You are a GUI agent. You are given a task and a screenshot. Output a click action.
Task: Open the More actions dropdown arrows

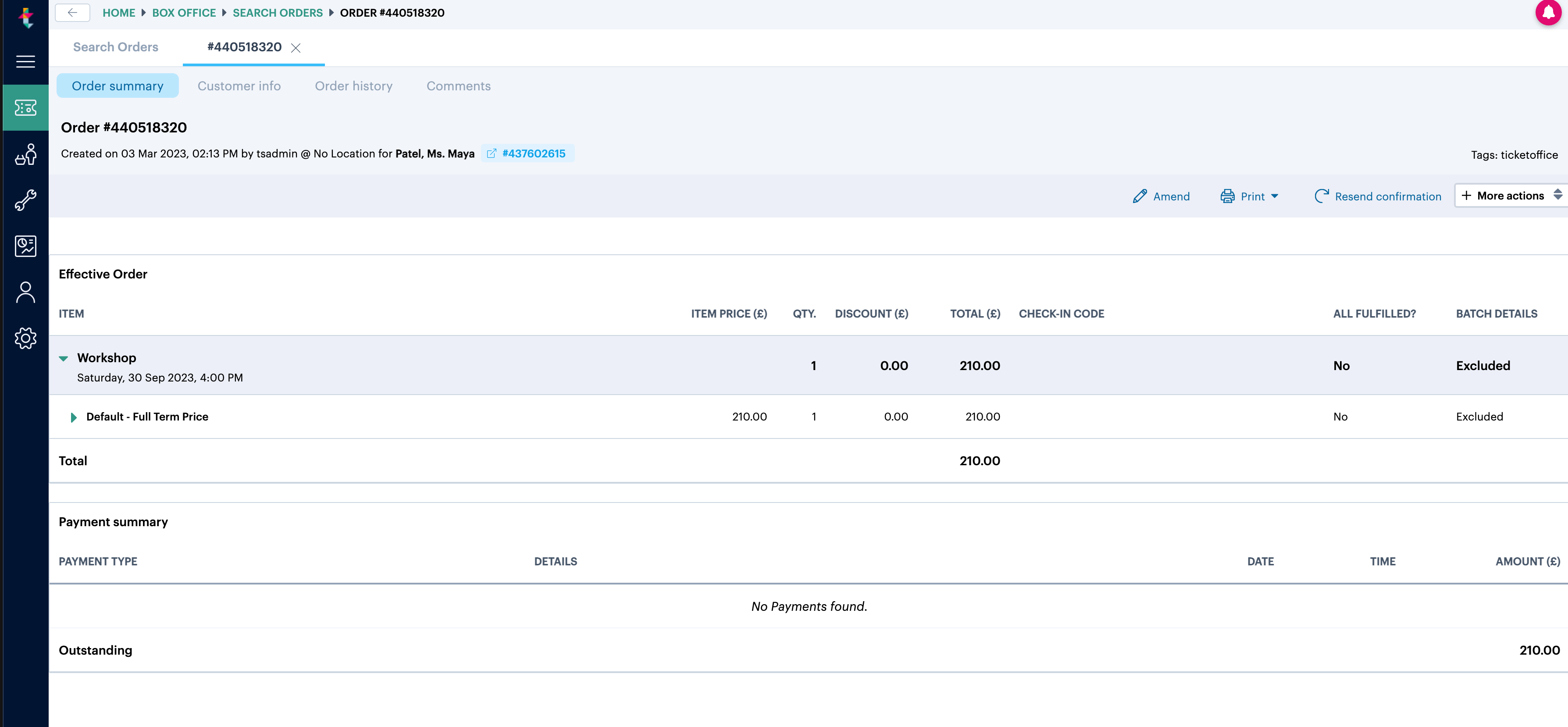pos(1557,195)
